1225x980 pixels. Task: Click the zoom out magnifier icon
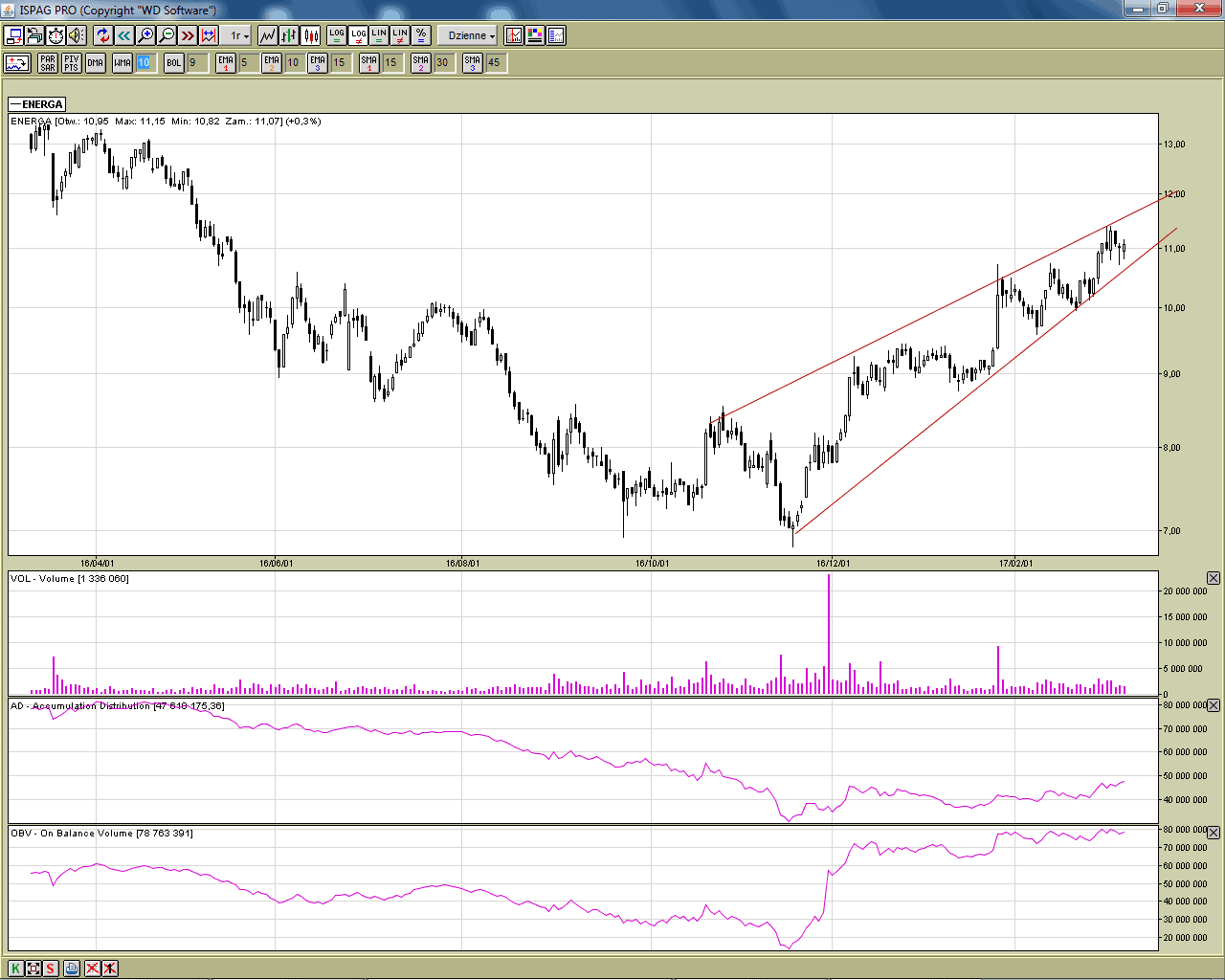[167, 35]
